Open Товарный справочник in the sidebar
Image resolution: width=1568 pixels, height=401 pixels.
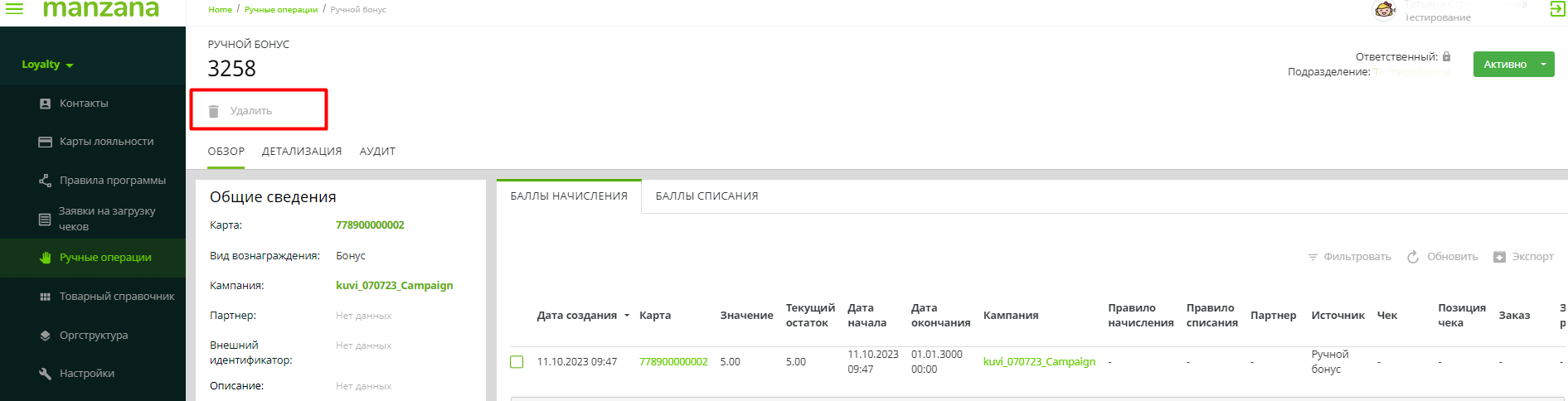(x=117, y=297)
